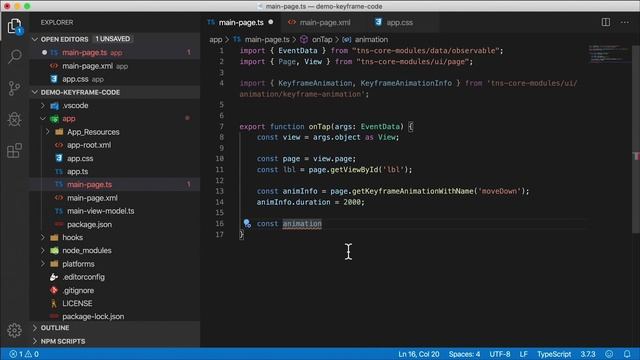Place cursor after 'animation' on line 16

[322, 224]
